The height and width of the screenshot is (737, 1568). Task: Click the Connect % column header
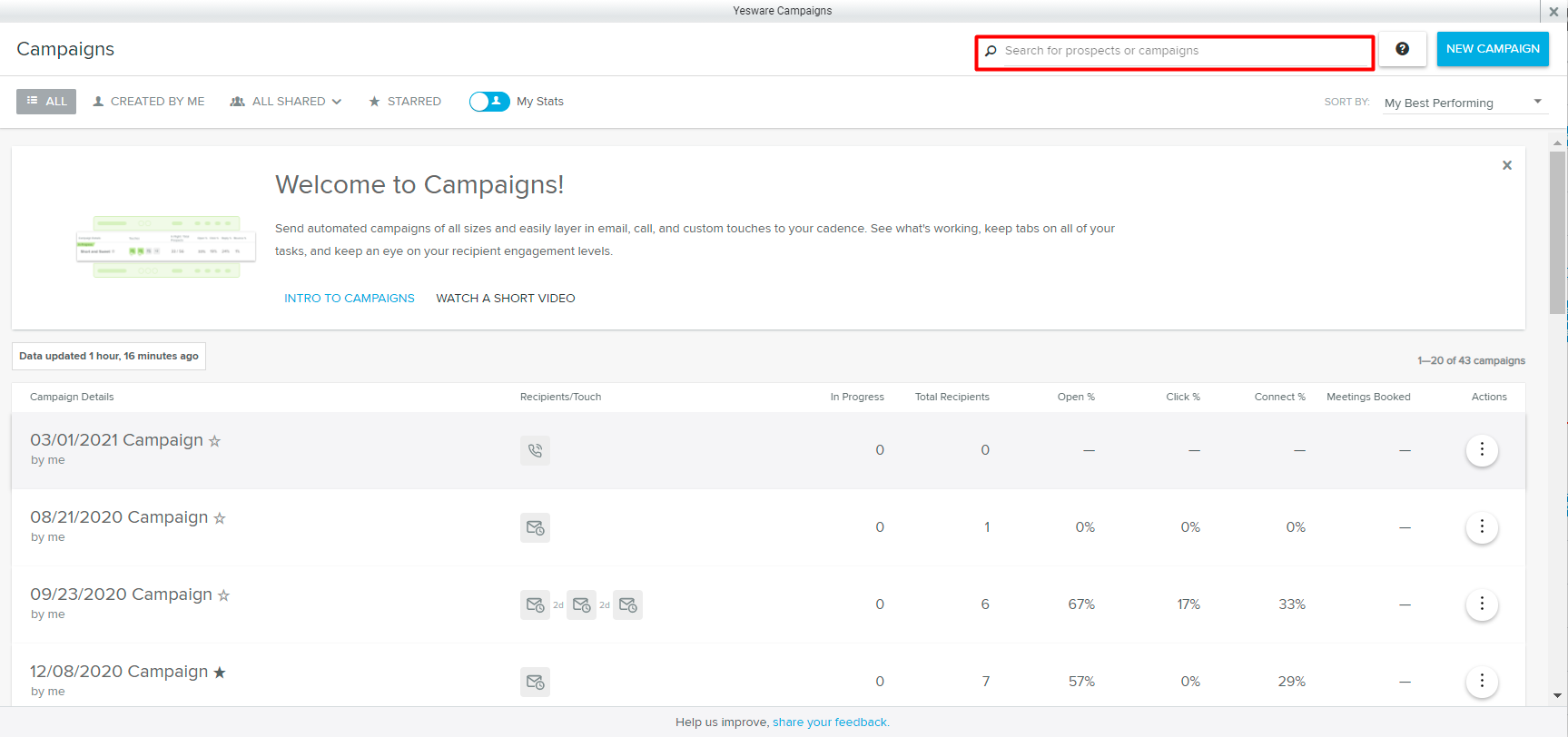click(1280, 397)
